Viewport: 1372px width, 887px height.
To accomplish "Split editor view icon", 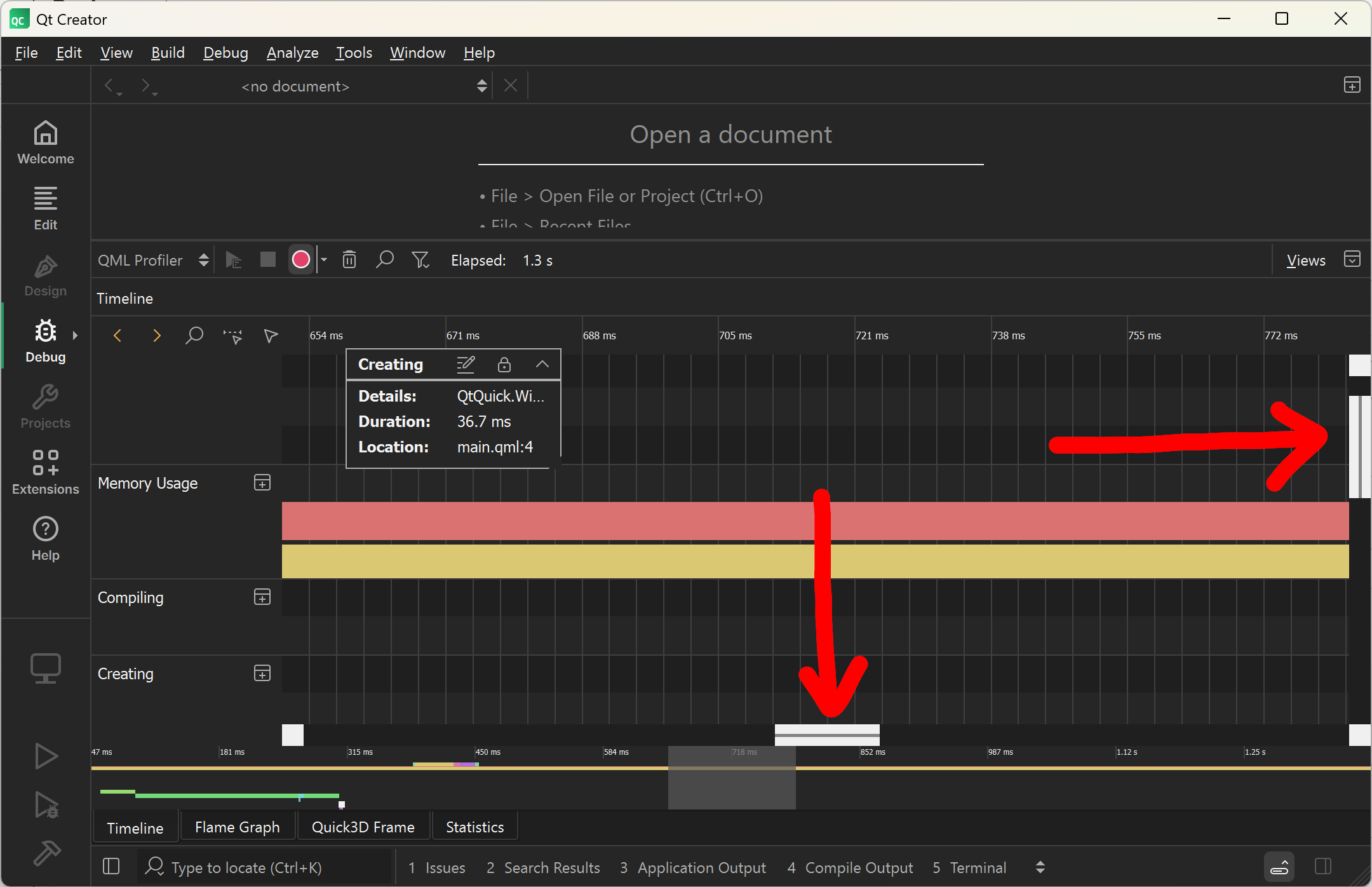I will point(1352,85).
